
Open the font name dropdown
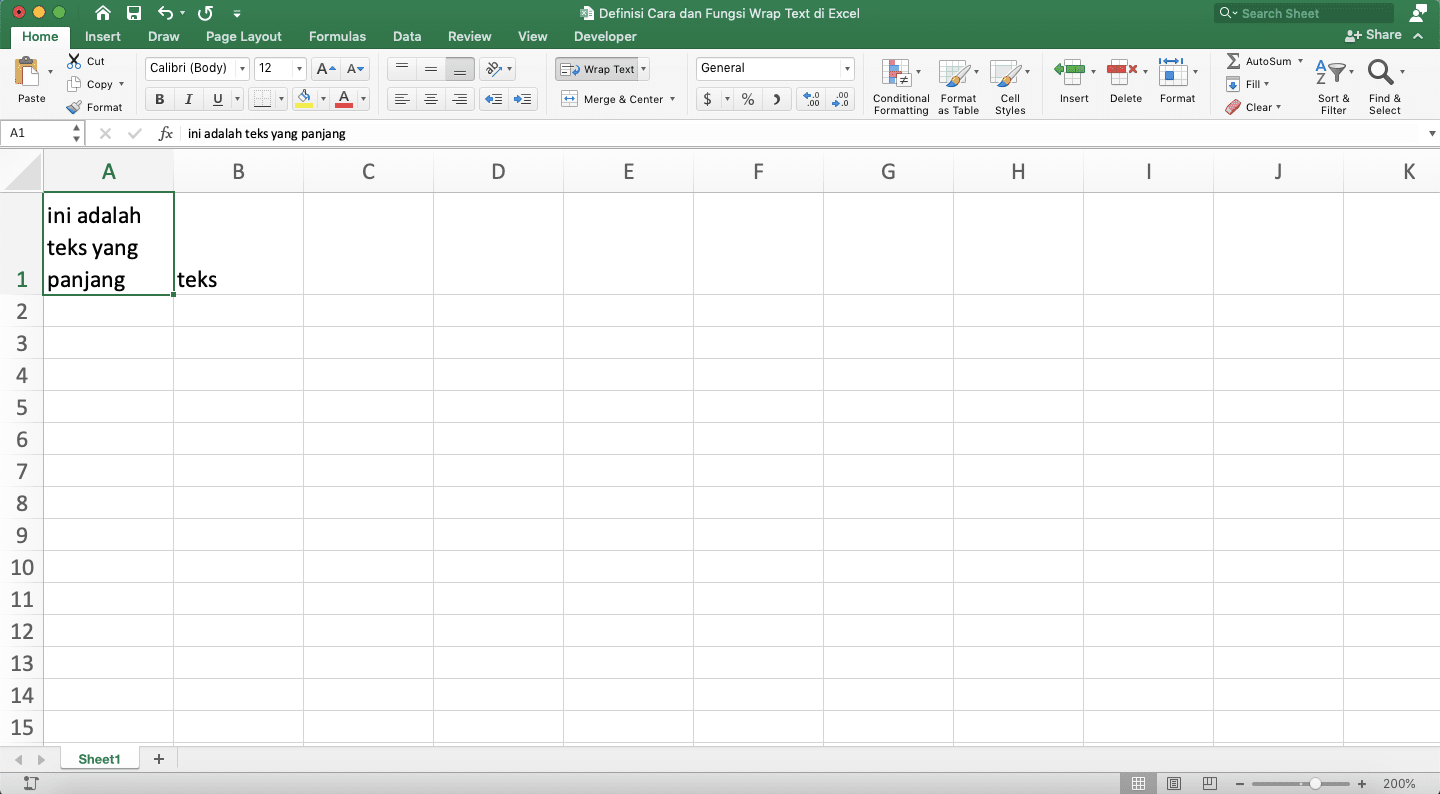[242, 69]
